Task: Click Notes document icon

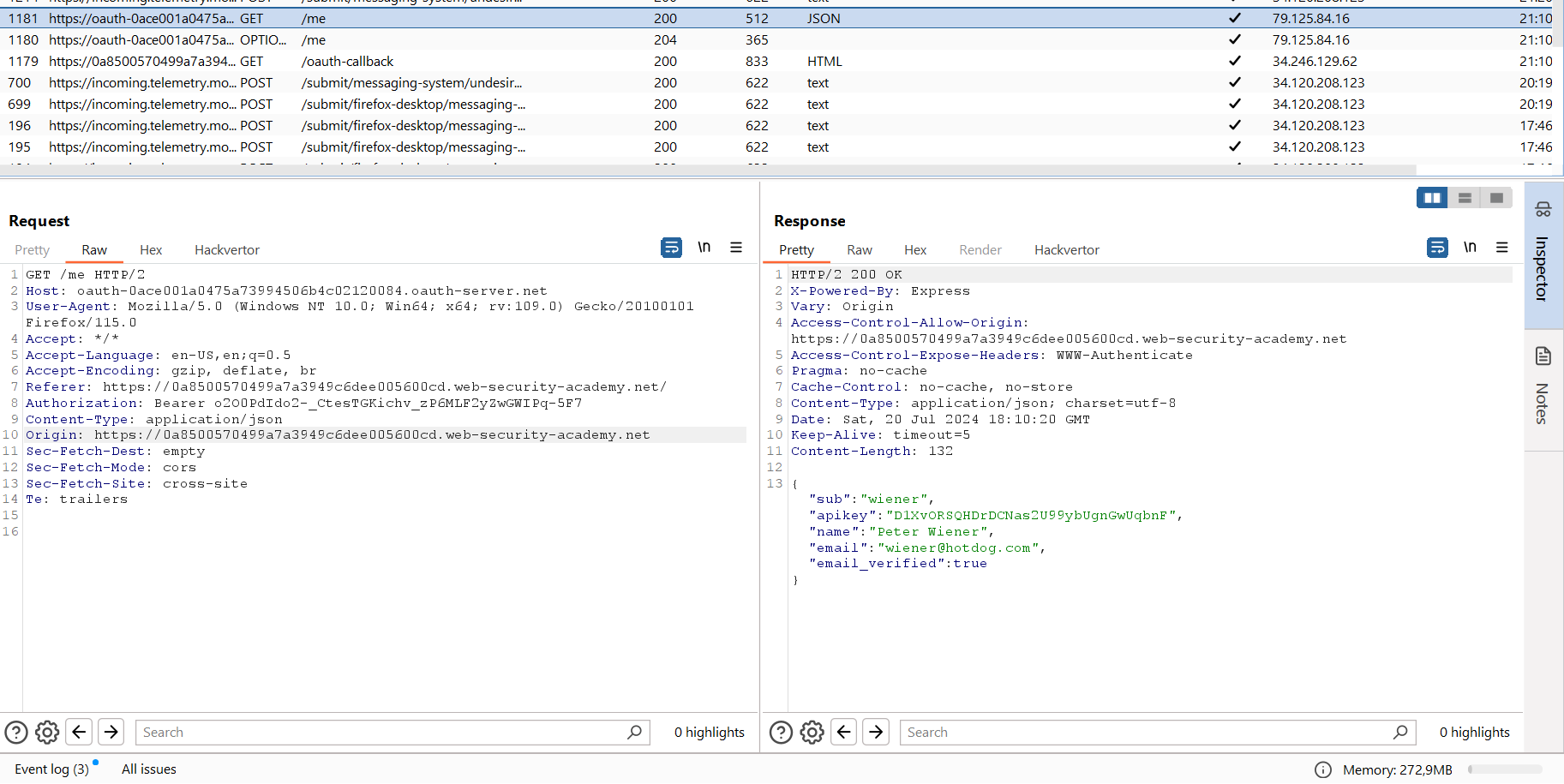Action: [x=1543, y=356]
